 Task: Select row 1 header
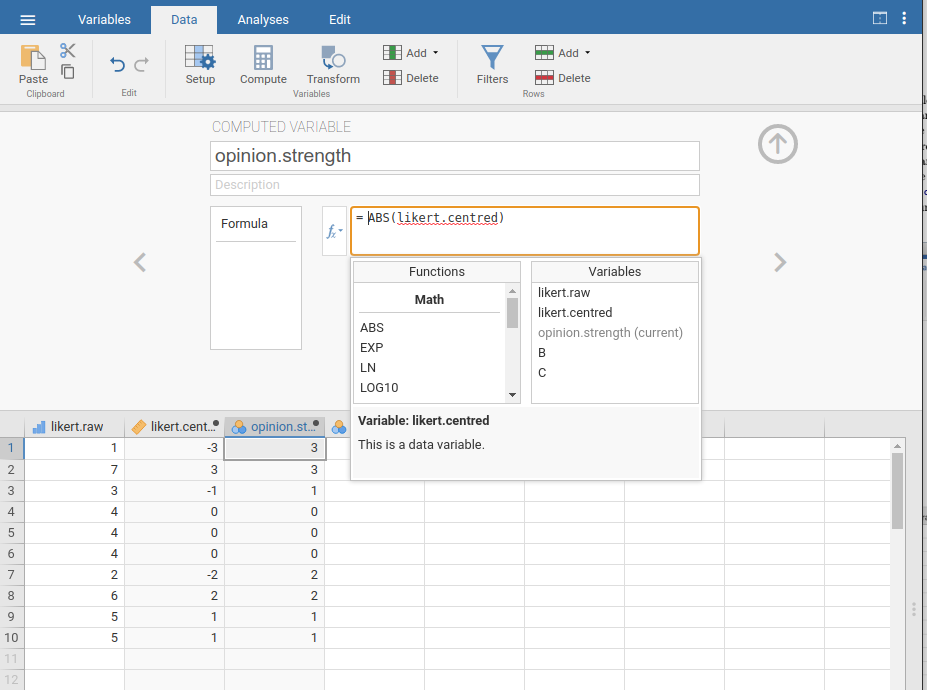(x=11, y=448)
